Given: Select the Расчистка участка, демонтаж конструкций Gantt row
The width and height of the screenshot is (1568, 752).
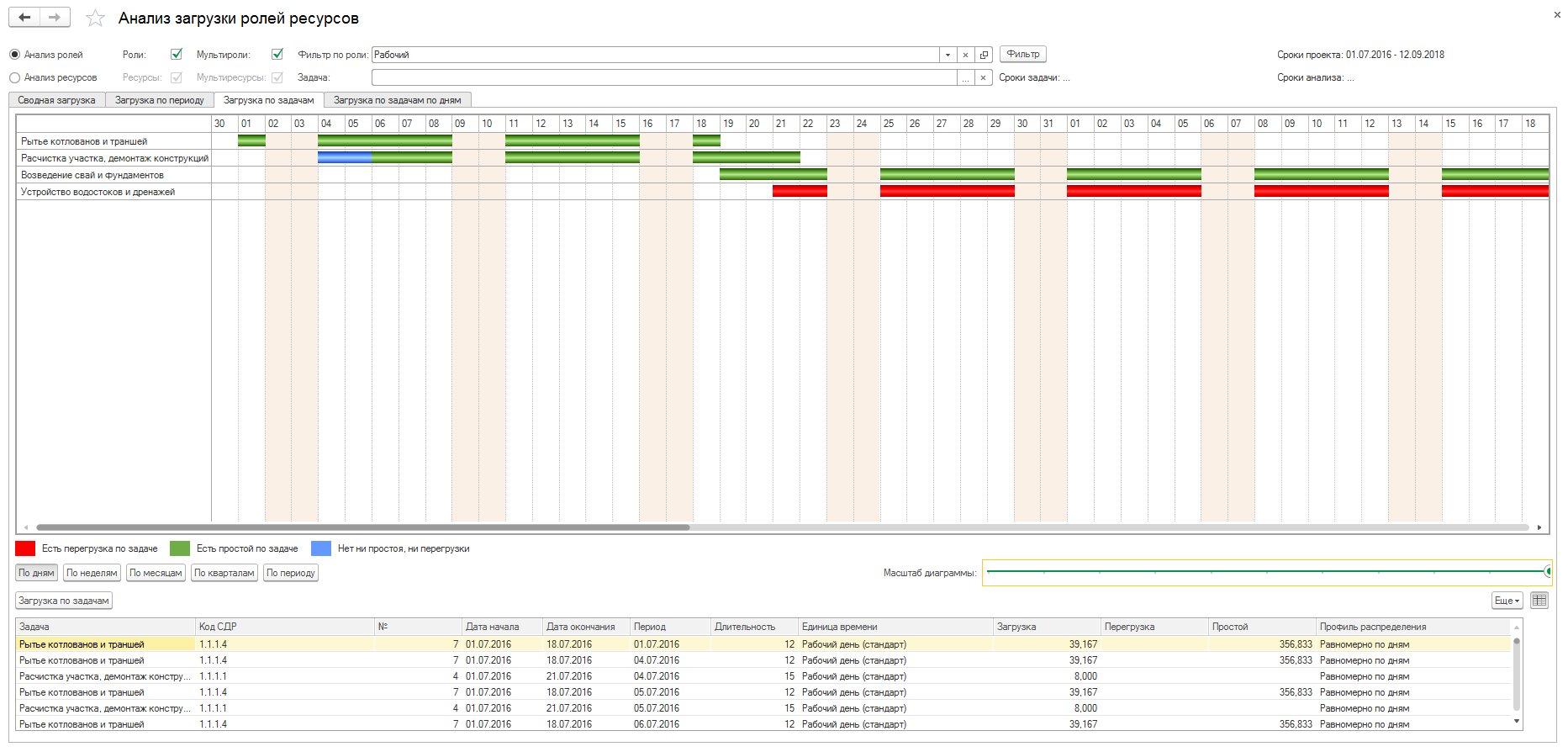Looking at the screenshot, I should point(114,158).
